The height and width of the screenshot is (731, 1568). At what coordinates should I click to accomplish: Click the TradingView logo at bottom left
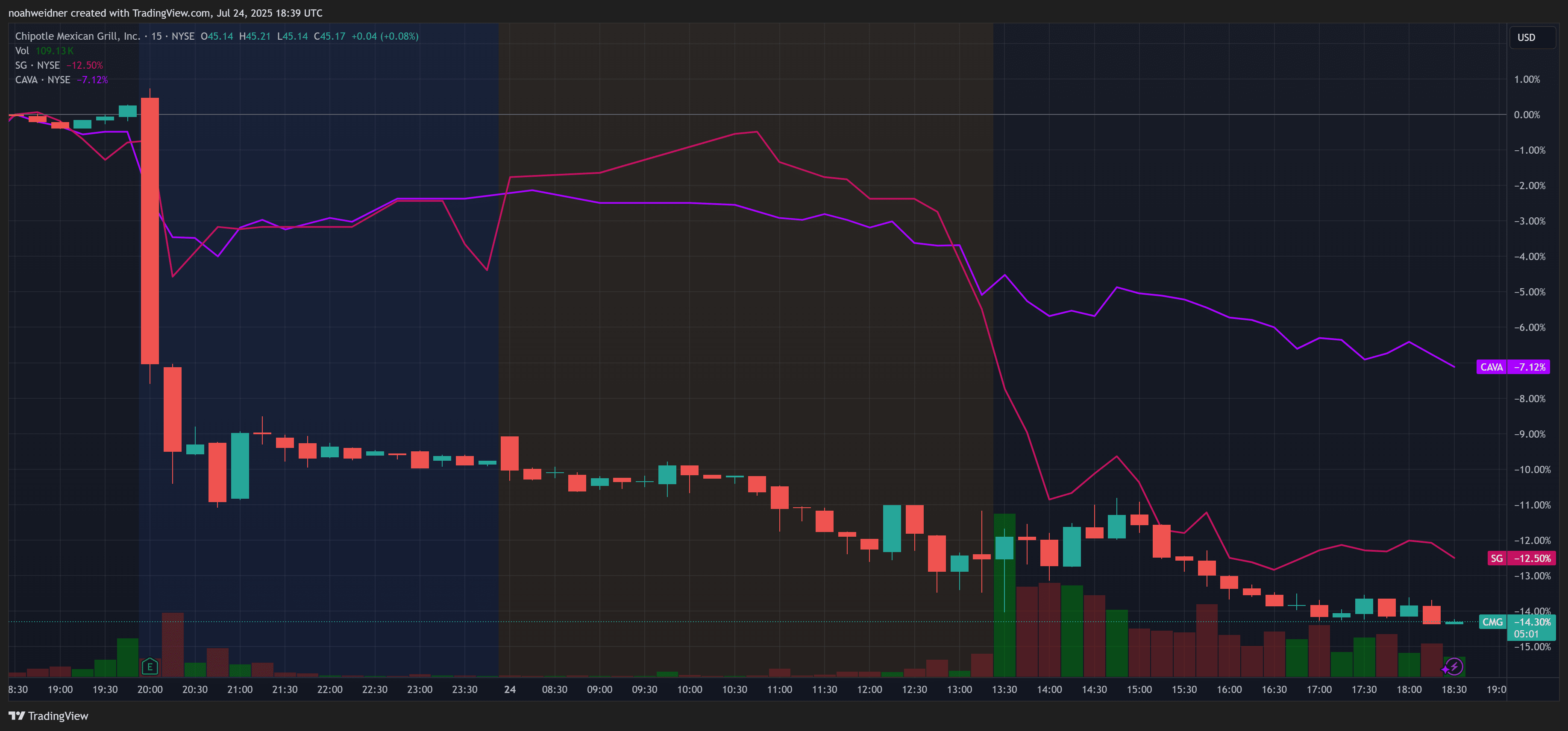49,716
